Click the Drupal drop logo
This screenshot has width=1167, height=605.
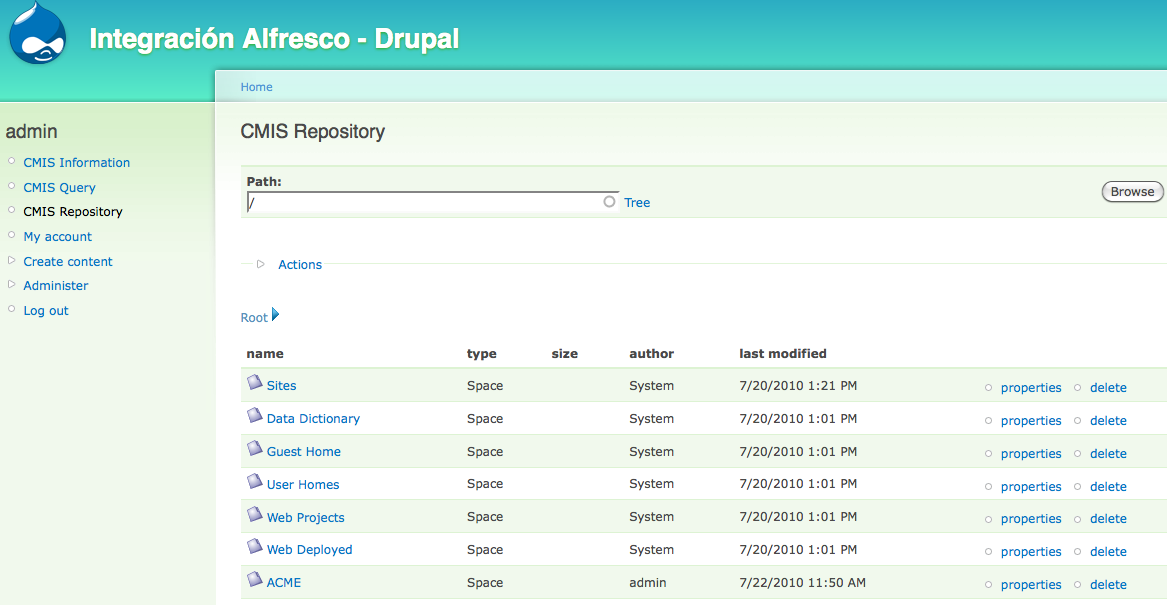pyautogui.click(x=37, y=33)
